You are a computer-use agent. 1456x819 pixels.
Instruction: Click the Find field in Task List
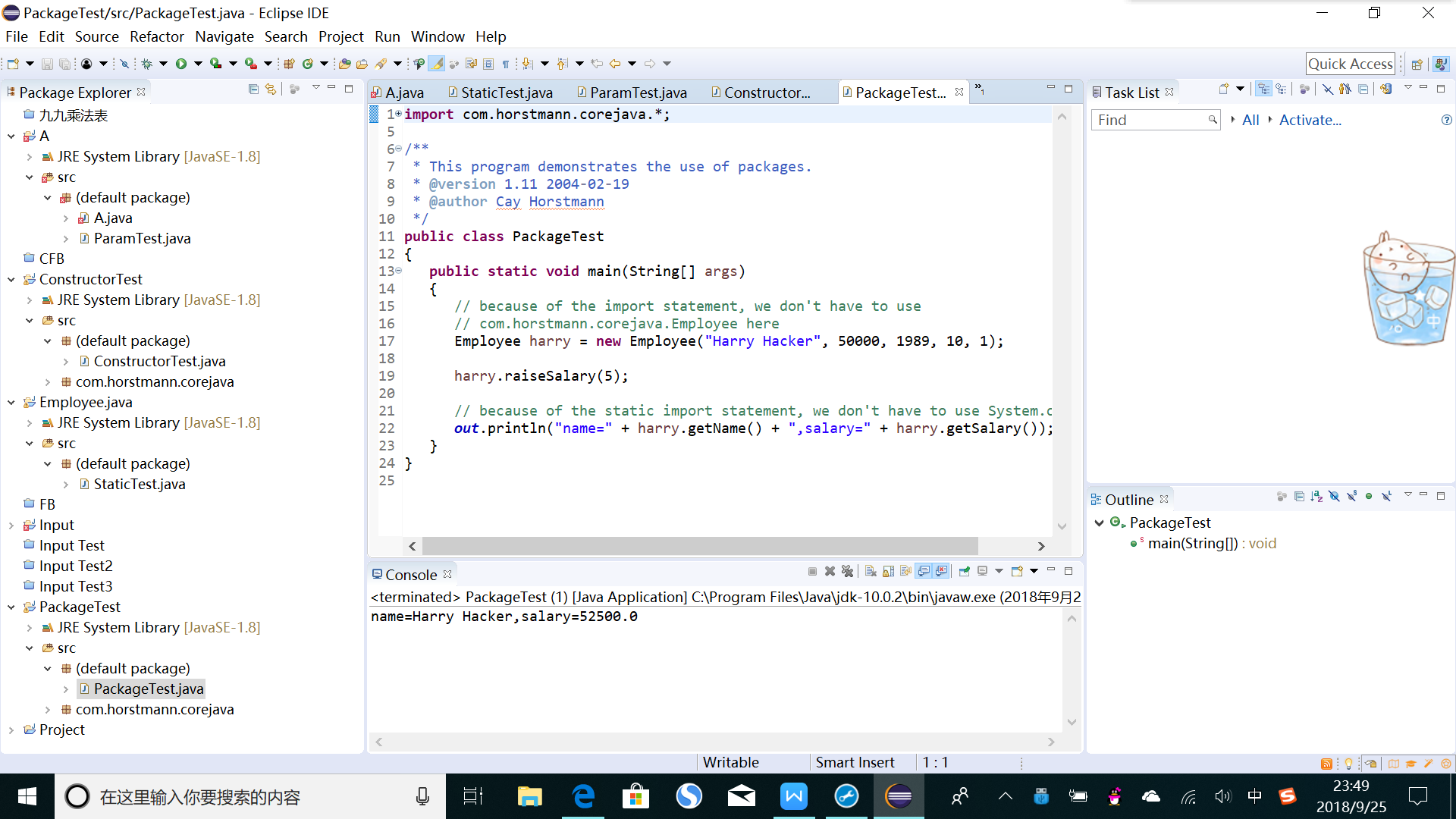[1156, 120]
